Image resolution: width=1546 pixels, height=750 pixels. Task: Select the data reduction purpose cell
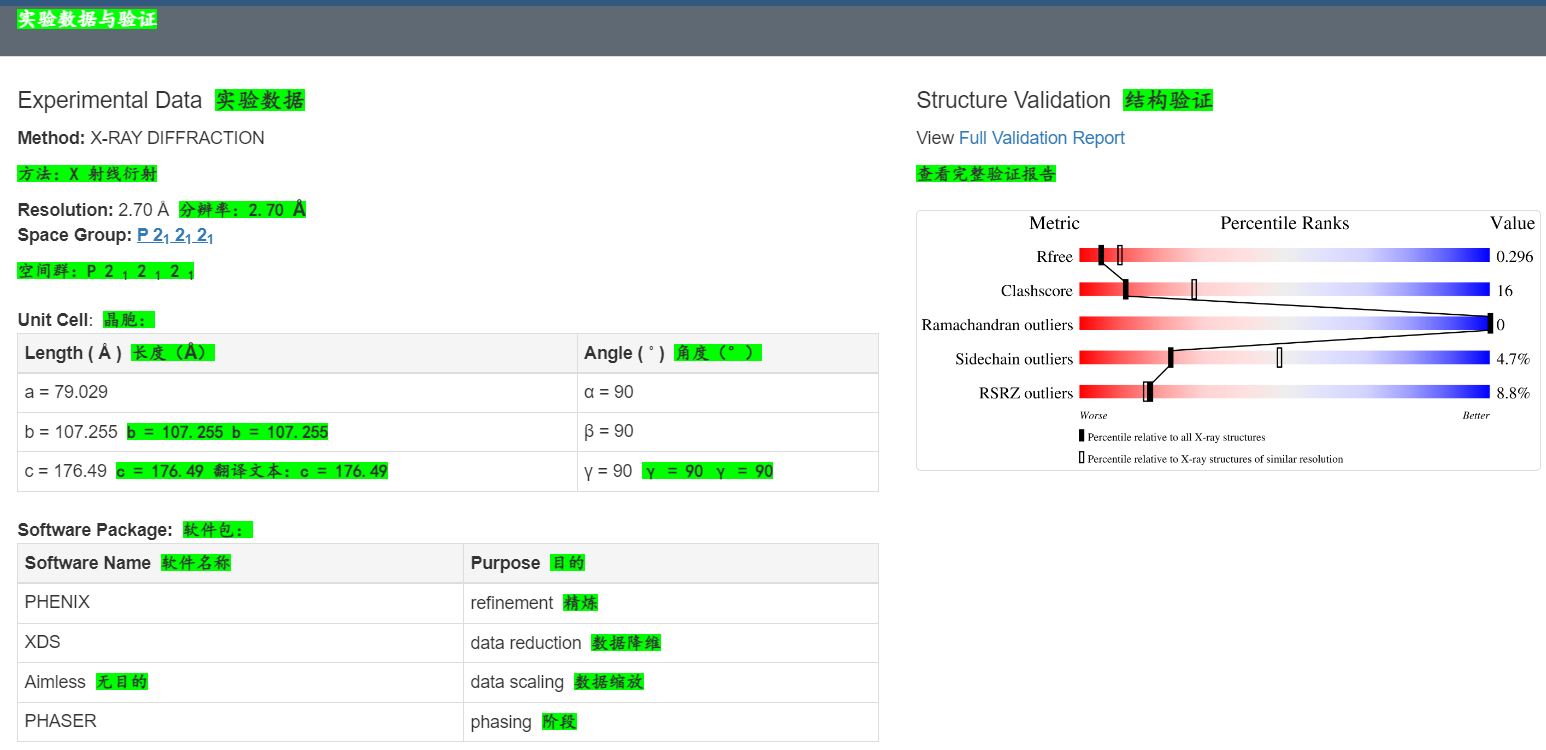point(670,643)
